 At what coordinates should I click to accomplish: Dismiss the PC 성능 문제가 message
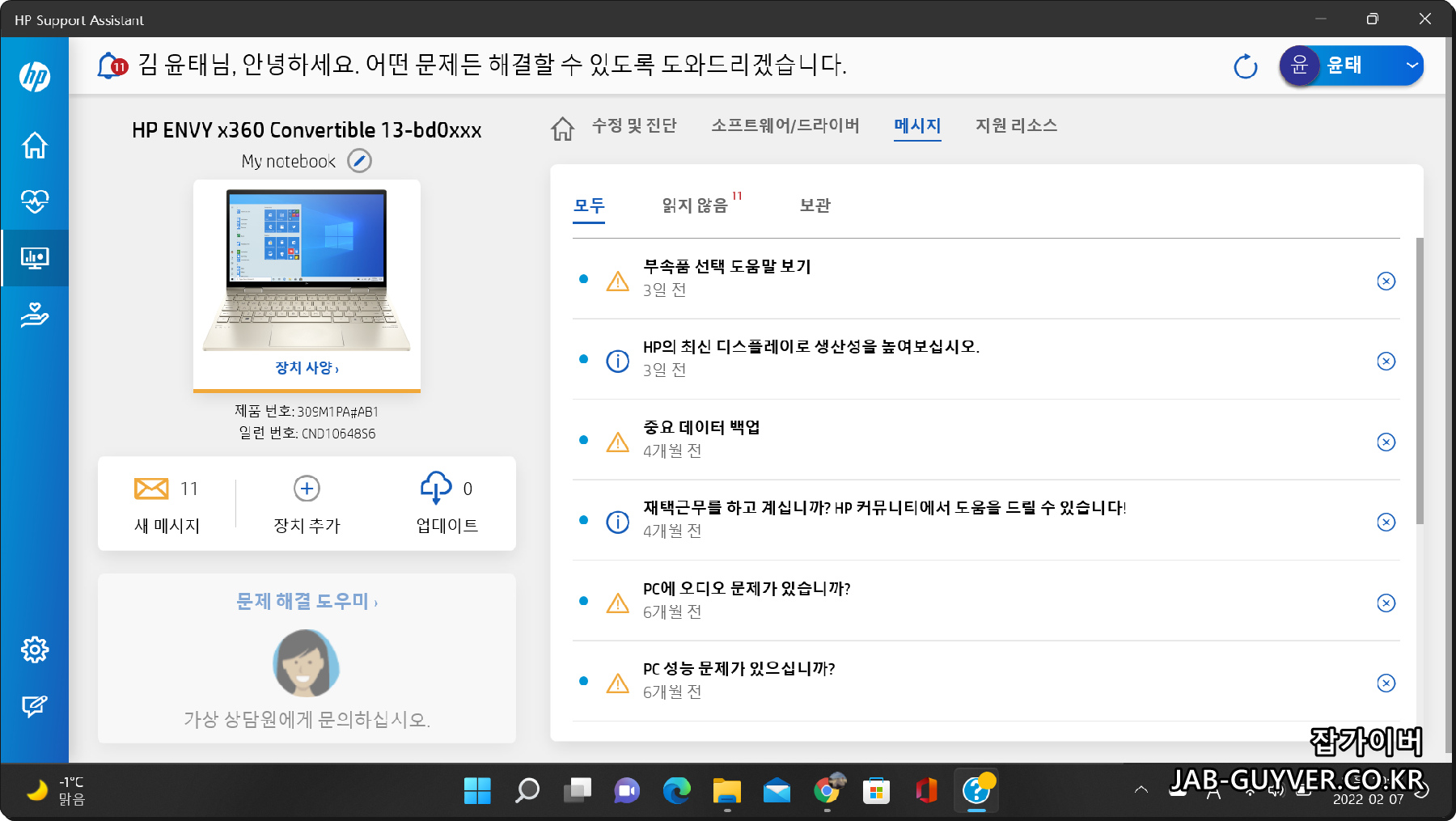click(x=1386, y=683)
